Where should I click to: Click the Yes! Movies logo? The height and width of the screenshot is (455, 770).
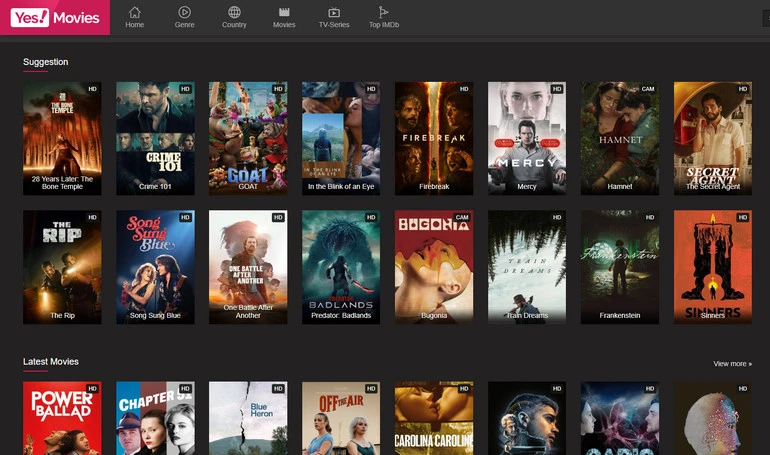[x=55, y=18]
